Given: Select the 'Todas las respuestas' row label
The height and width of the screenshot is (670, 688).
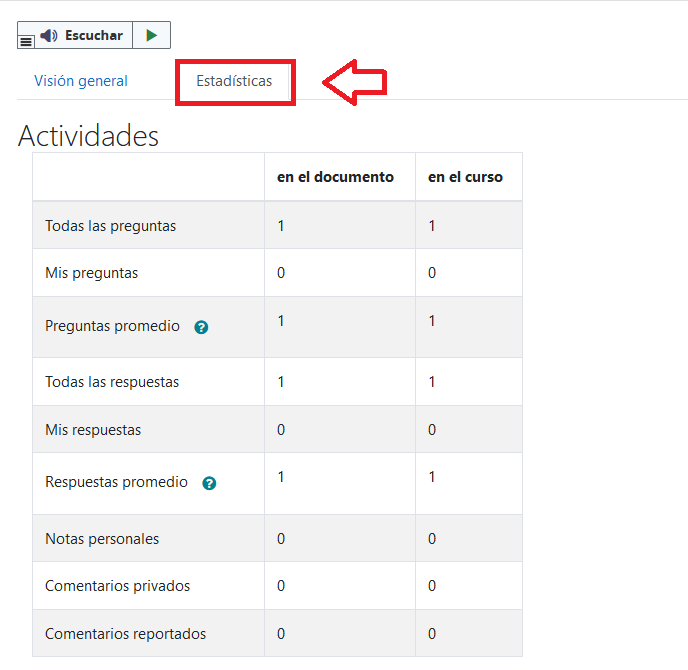Looking at the screenshot, I should (x=112, y=382).
